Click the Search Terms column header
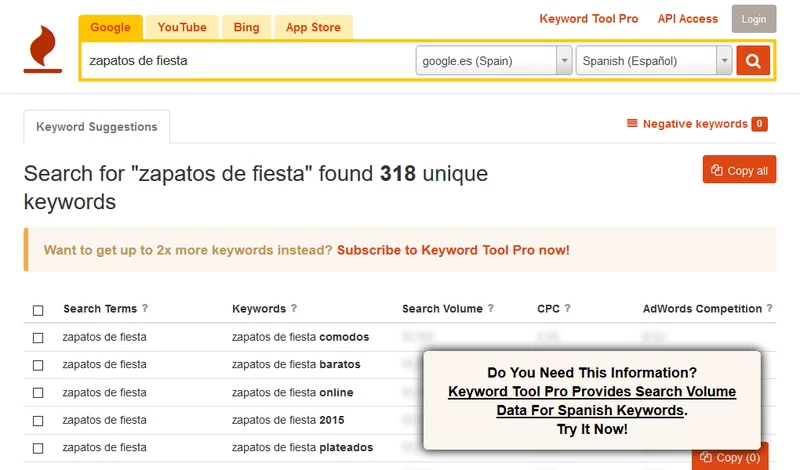Viewport: 800px width, 470px height. (100, 309)
